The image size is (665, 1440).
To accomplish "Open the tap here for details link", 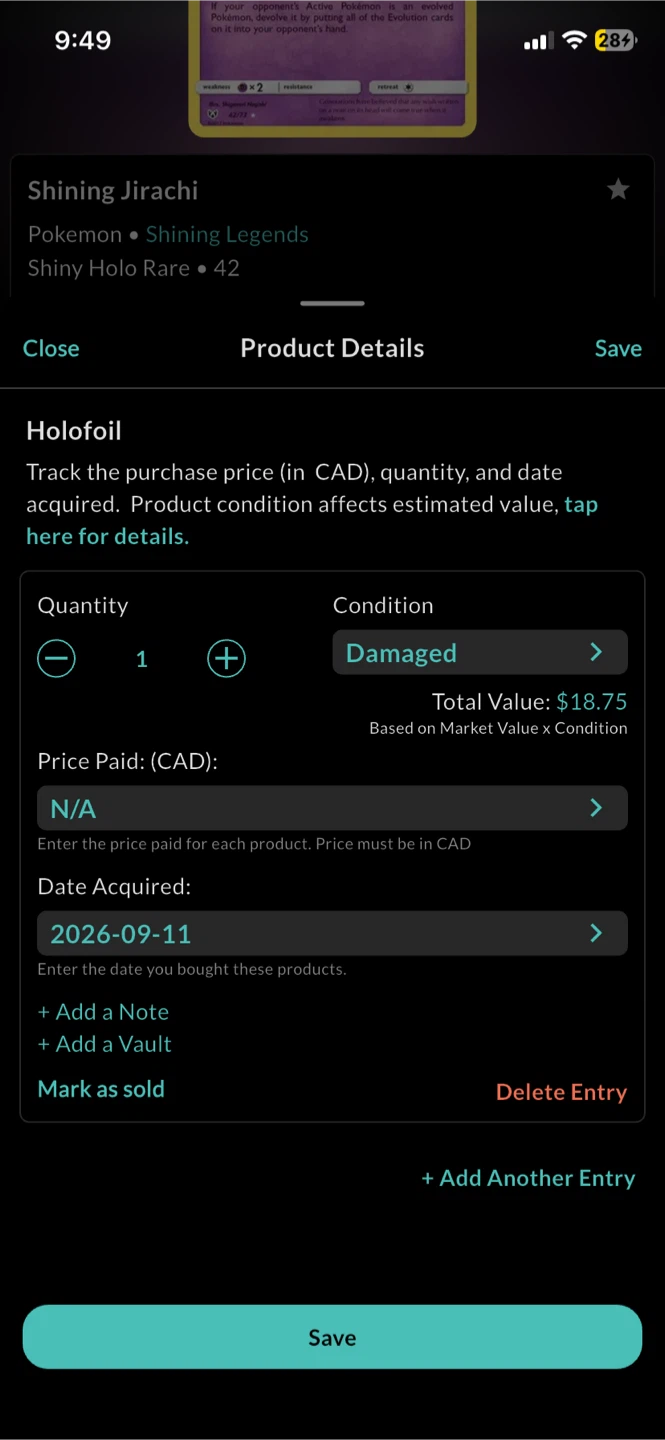I will (x=312, y=520).
